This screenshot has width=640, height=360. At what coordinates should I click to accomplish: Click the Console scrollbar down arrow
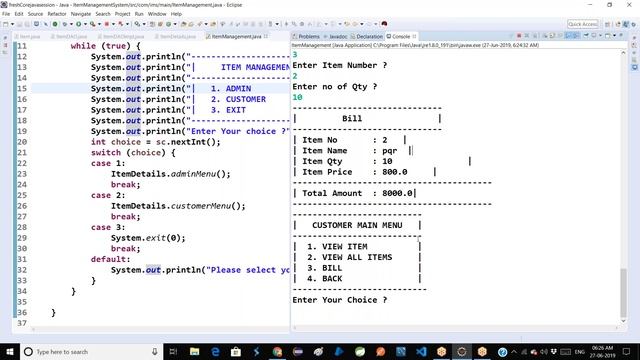click(623, 321)
